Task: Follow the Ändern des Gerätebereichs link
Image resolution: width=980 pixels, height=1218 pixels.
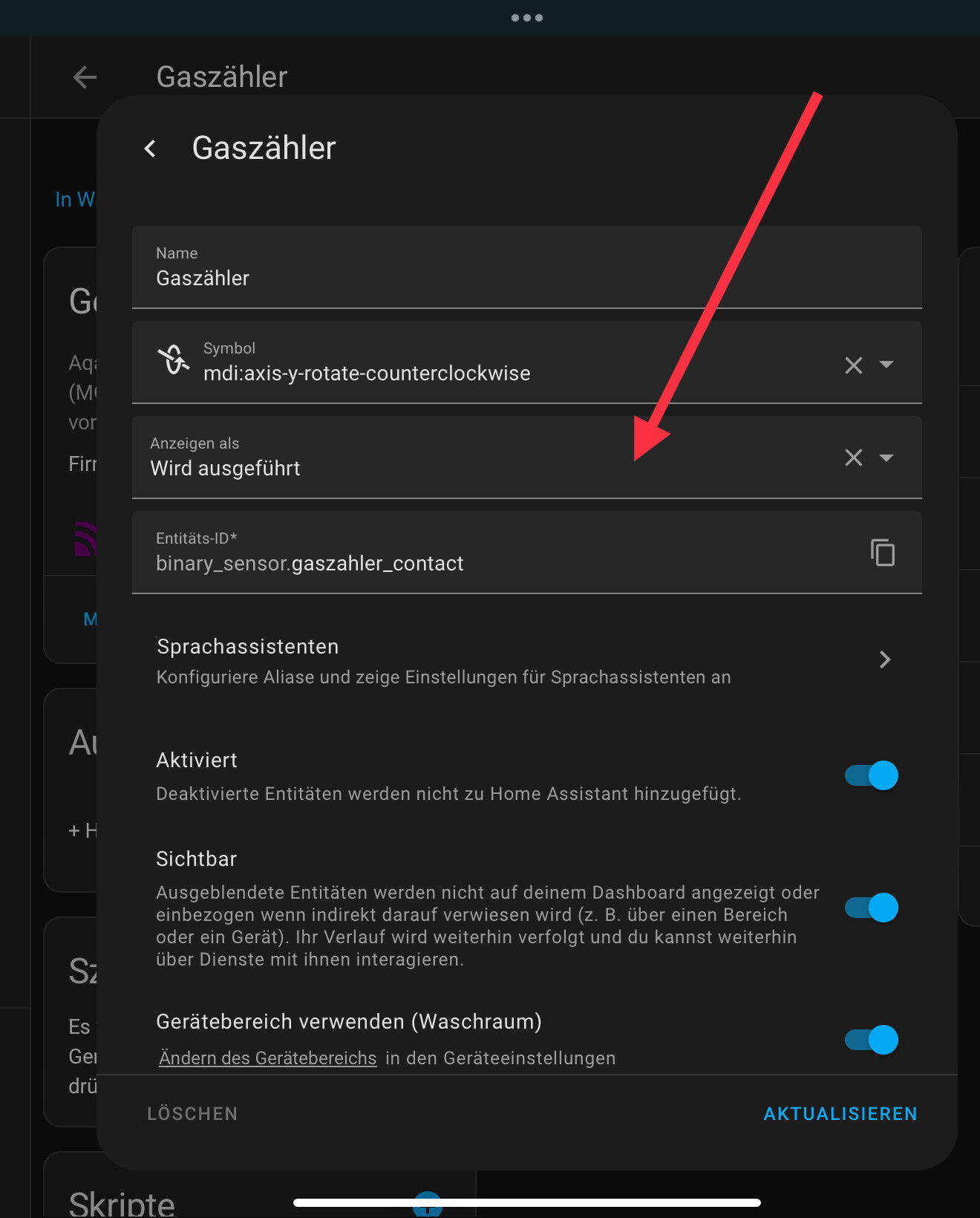Action: [x=268, y=1058]
